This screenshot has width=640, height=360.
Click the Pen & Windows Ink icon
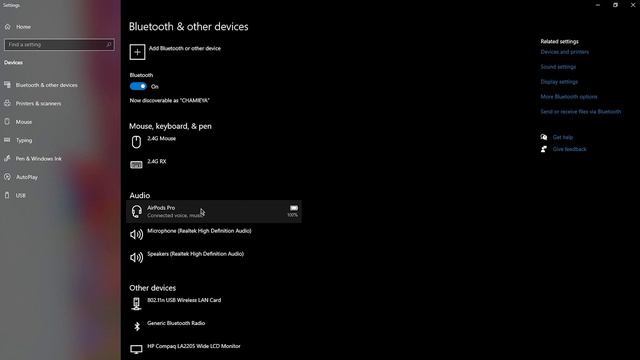coord(7,158)
